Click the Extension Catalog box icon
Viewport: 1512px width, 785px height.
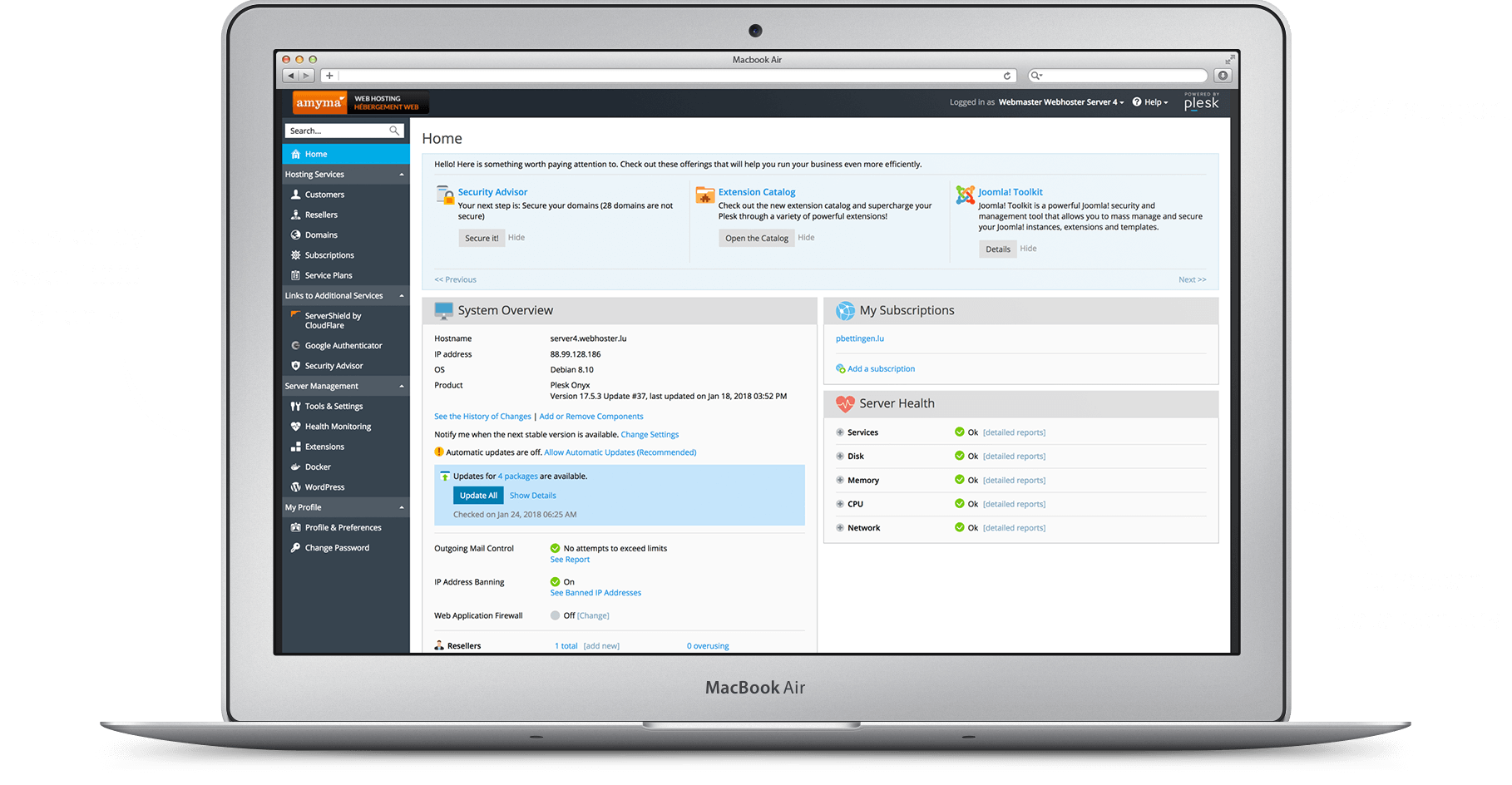click(705, 195)
